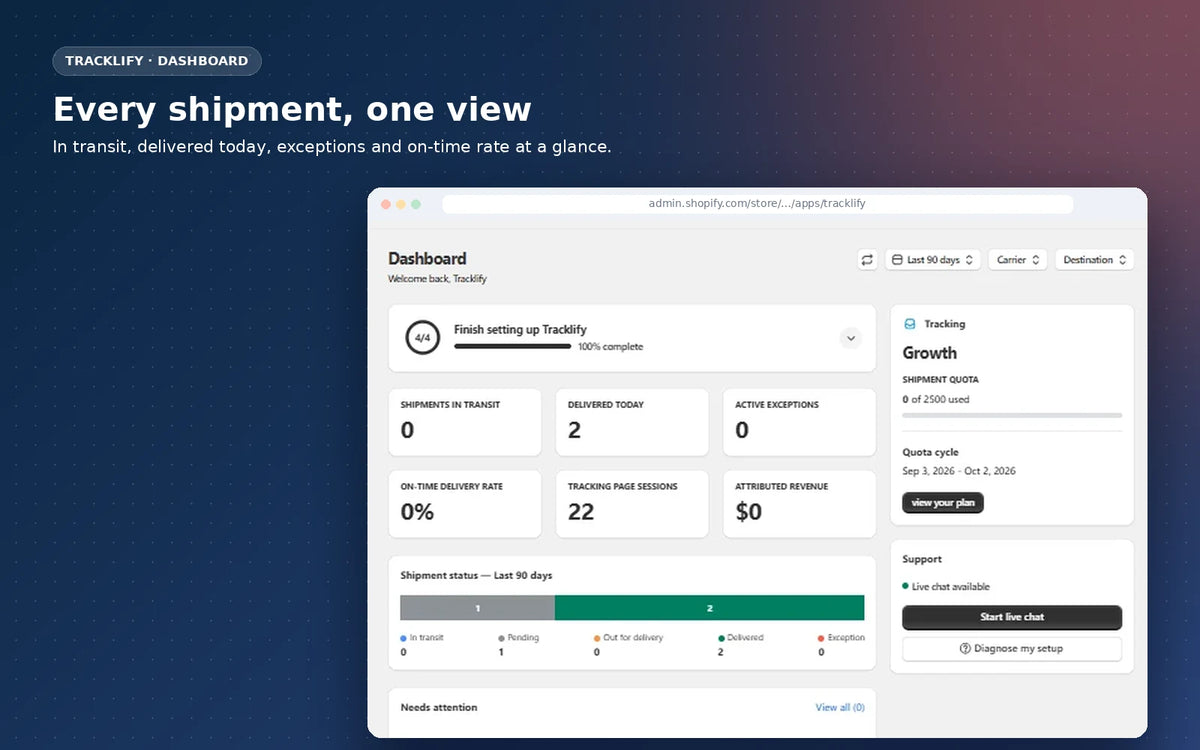This screenshot has width=1200, height=750.
Task: Click the Out for delivery legend item
Action: click(x=628, y=644)
